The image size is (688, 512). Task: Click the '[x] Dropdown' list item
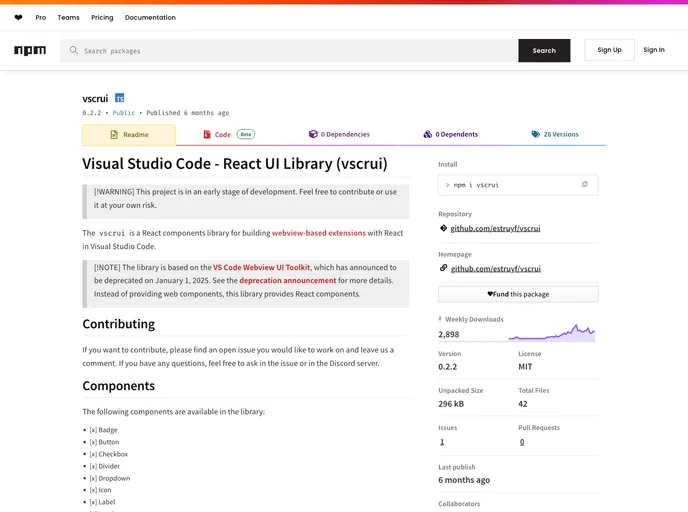[110, 478]
